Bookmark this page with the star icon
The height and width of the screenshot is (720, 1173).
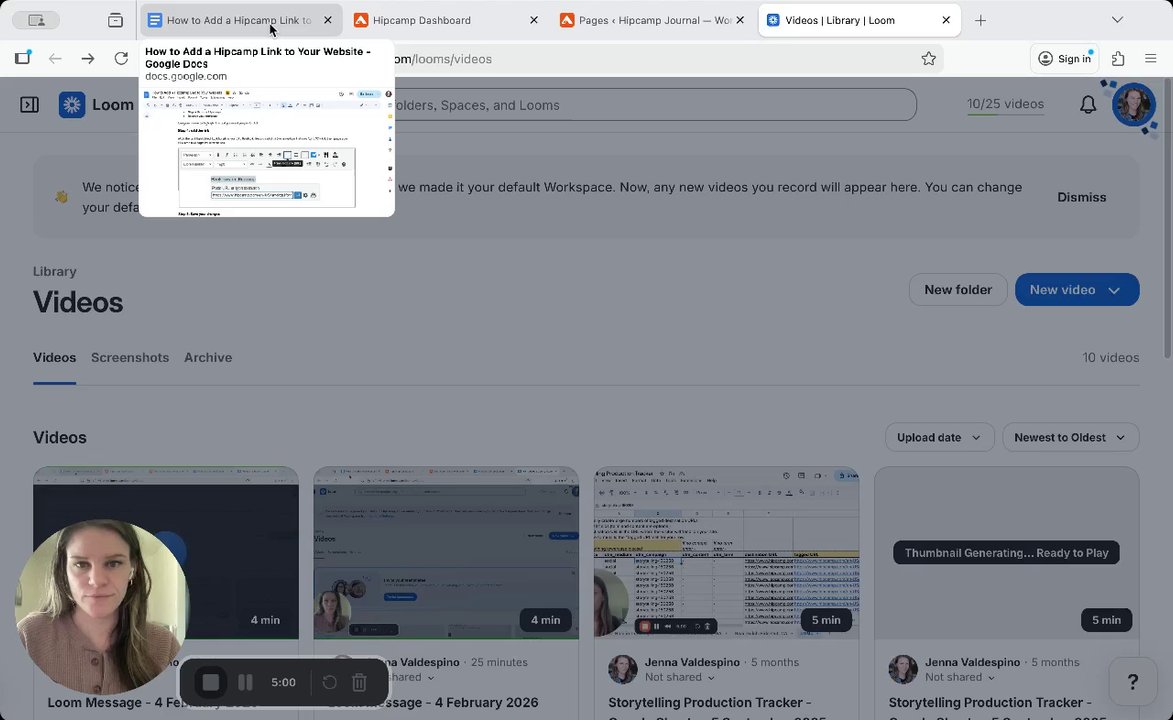pos(928,58)
